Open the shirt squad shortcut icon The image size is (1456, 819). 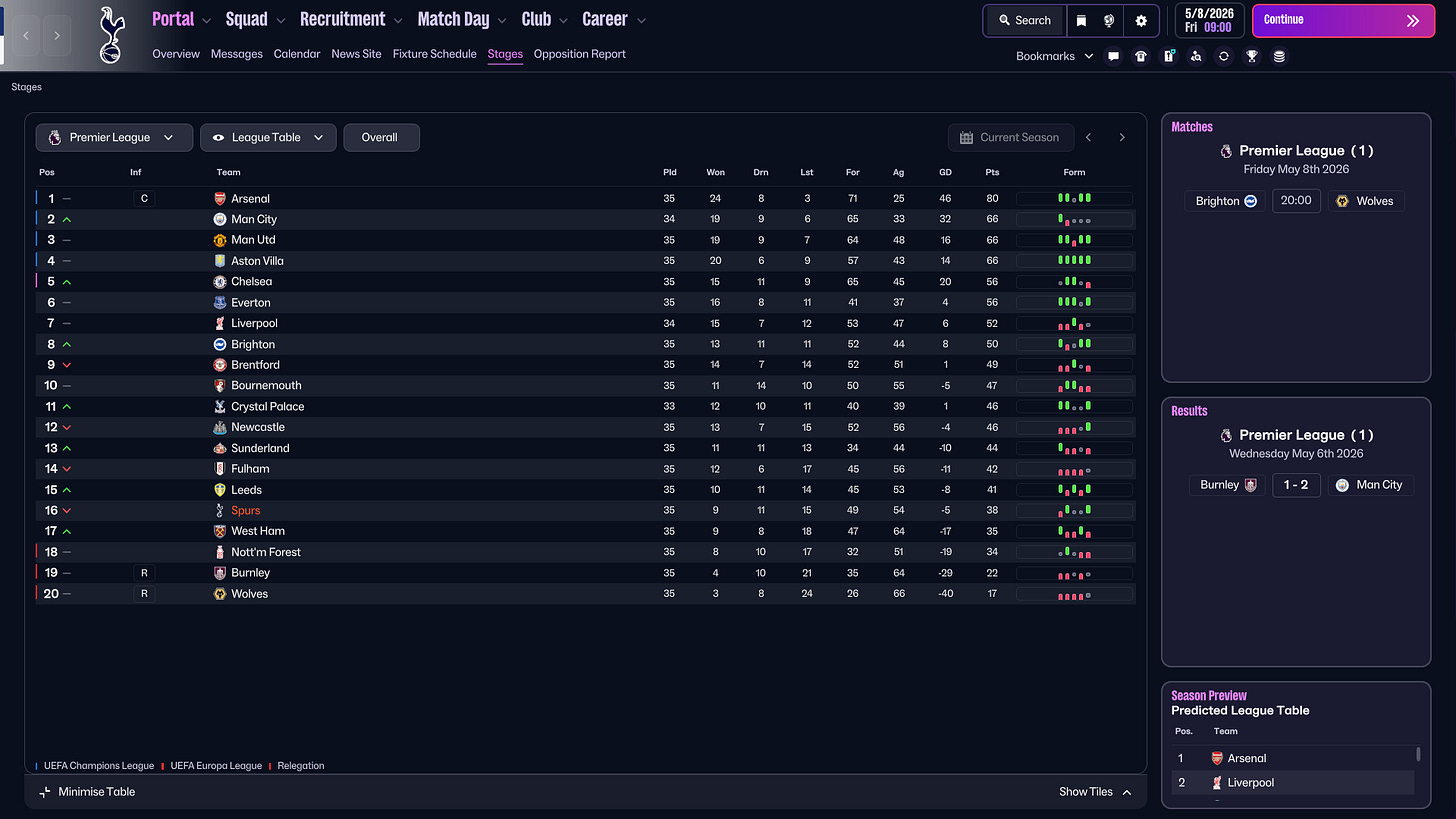point(1141,56)
